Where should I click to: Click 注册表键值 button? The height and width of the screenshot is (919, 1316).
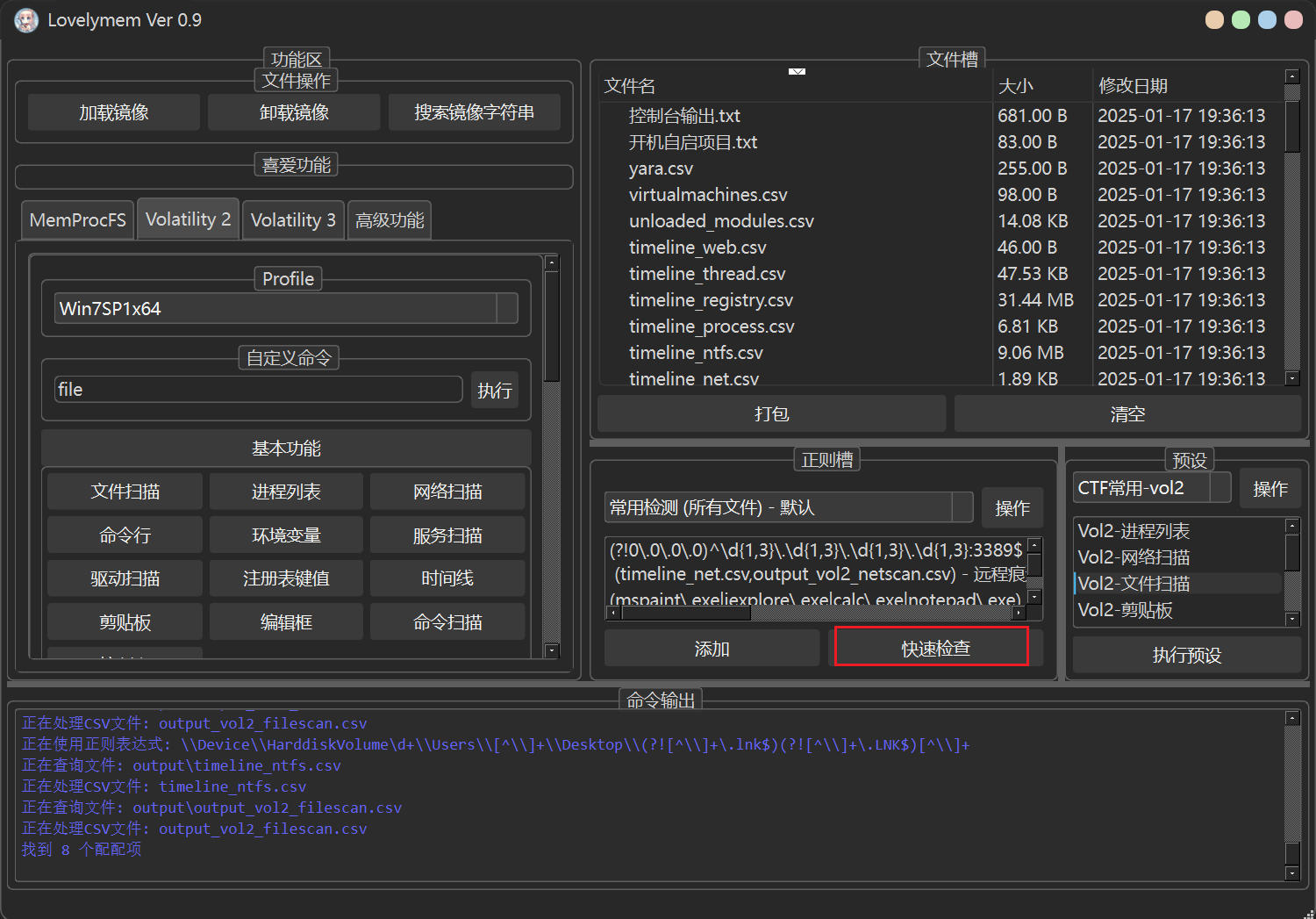(x=286, y=578)
